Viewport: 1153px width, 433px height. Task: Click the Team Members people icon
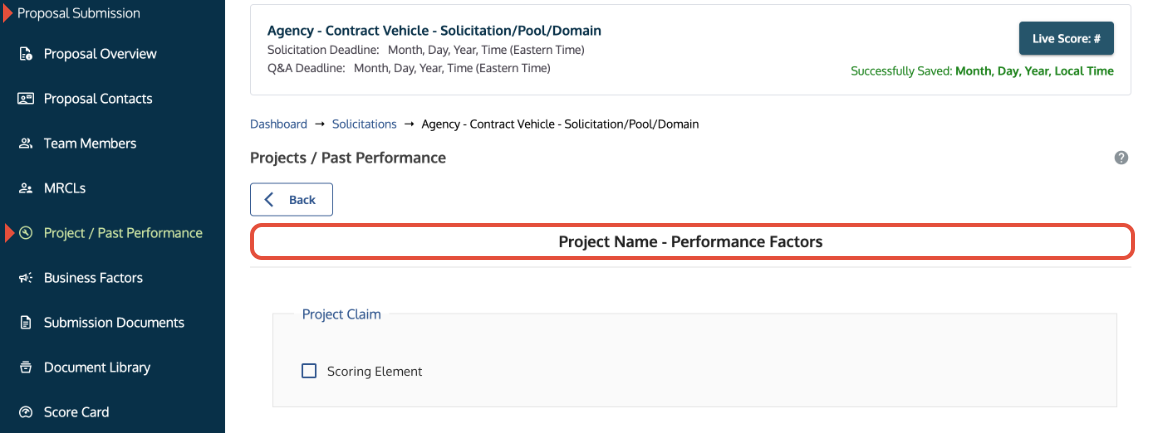coord(26,143)
